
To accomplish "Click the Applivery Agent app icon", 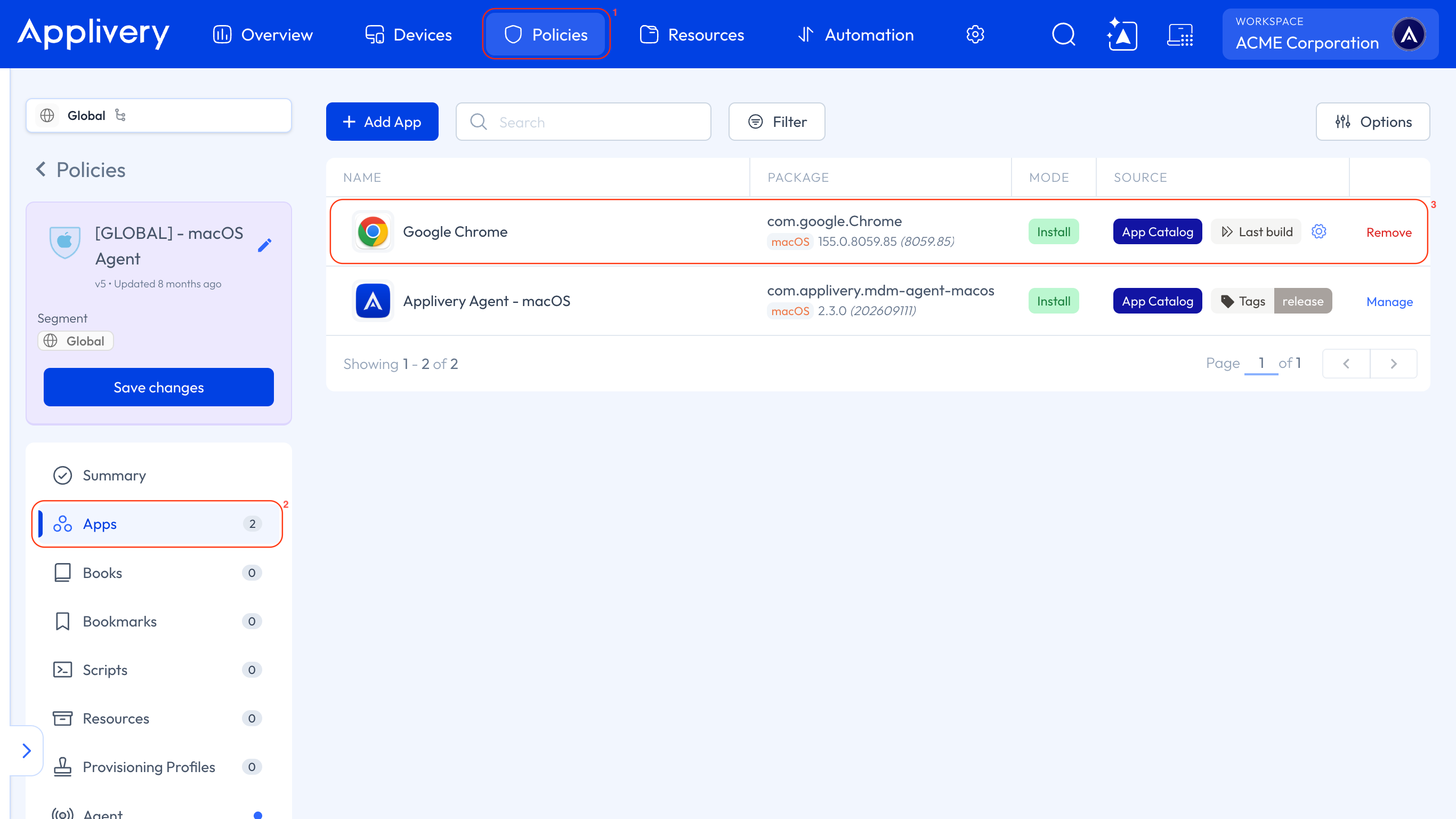I will point(373,301).
